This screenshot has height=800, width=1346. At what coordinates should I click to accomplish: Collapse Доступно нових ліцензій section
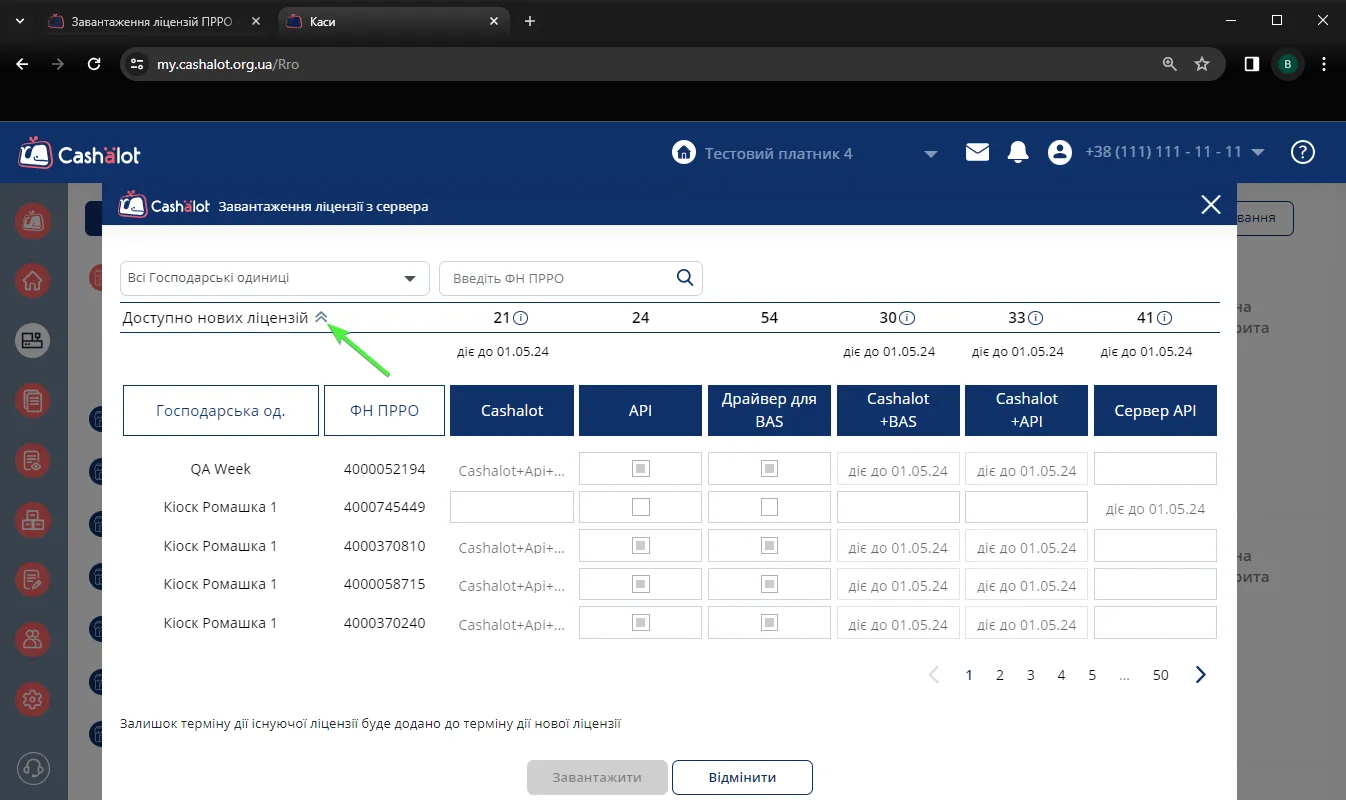[321, 317]
